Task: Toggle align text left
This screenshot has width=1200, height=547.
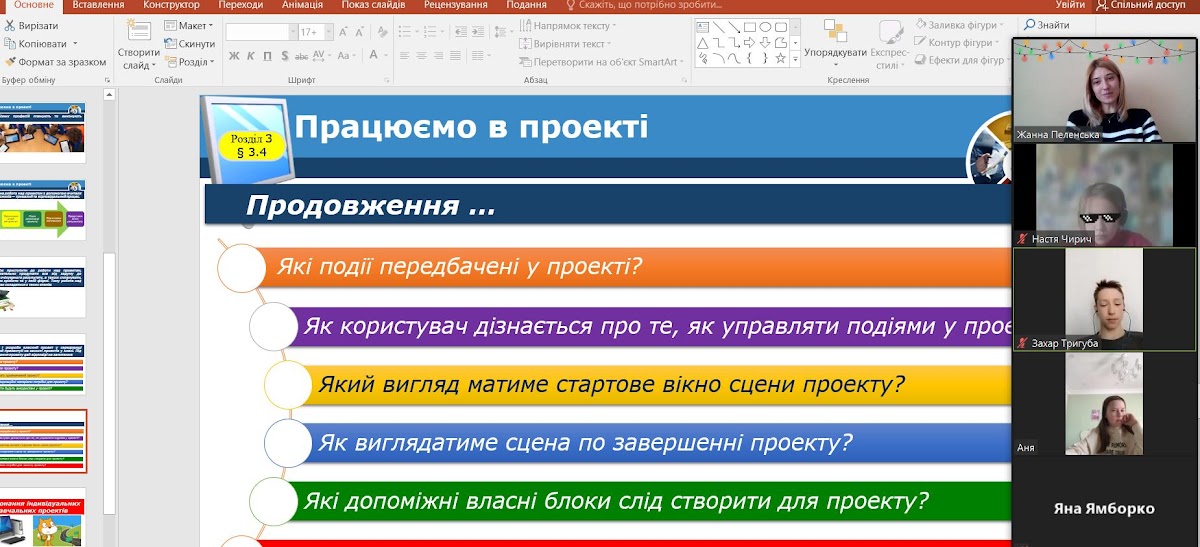Action: coord(403,56)
